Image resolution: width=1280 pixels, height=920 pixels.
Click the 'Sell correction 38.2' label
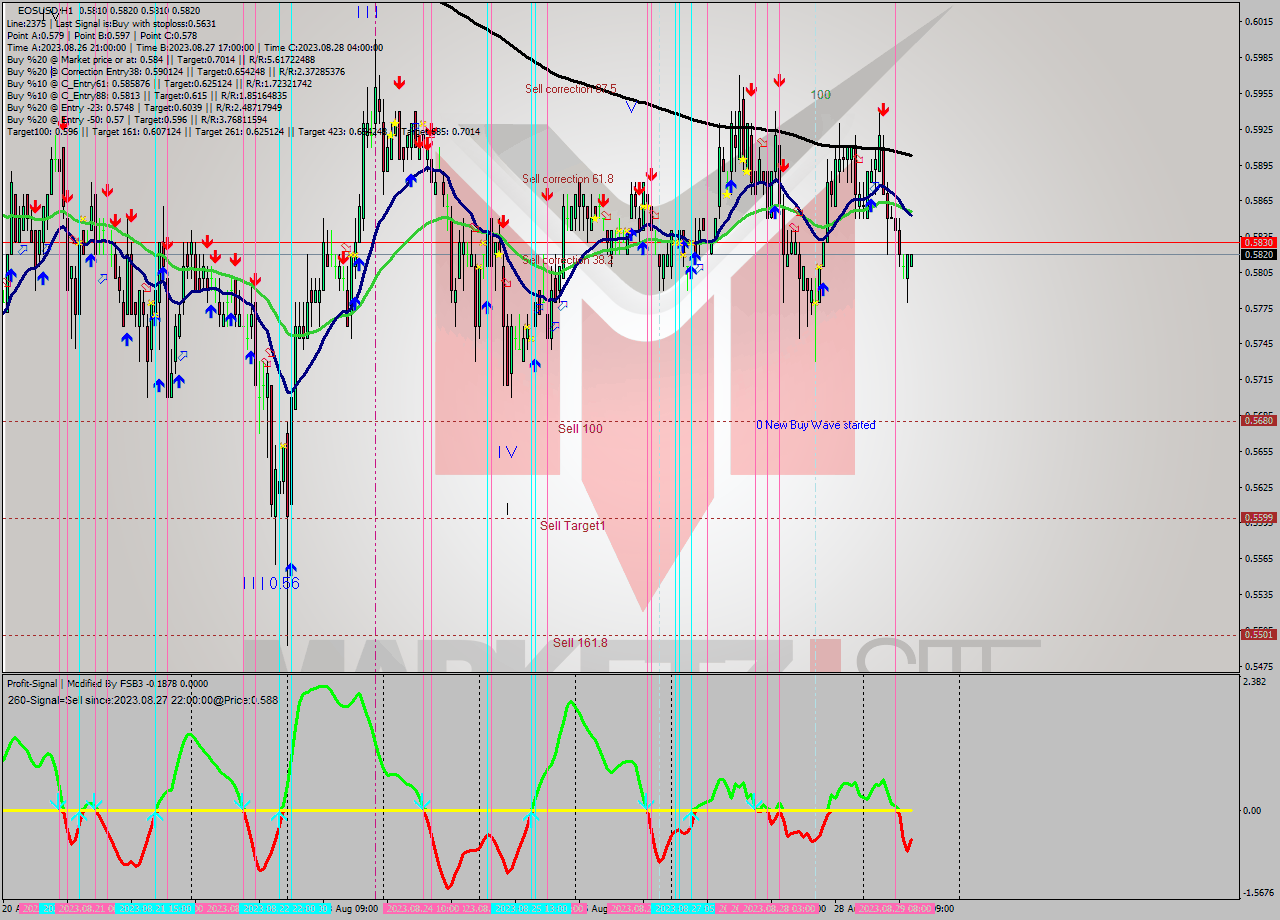567,260
